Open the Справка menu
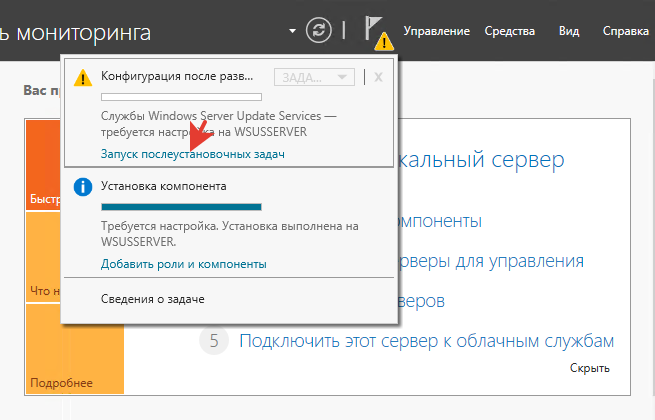Image resolution: width=655 pixels, height=420 pixels. click(625, 31)
